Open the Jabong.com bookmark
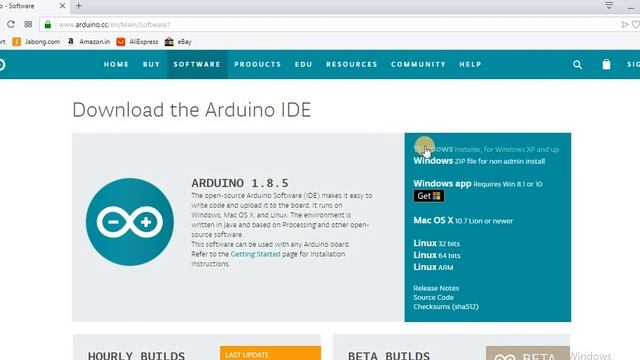 36,42
